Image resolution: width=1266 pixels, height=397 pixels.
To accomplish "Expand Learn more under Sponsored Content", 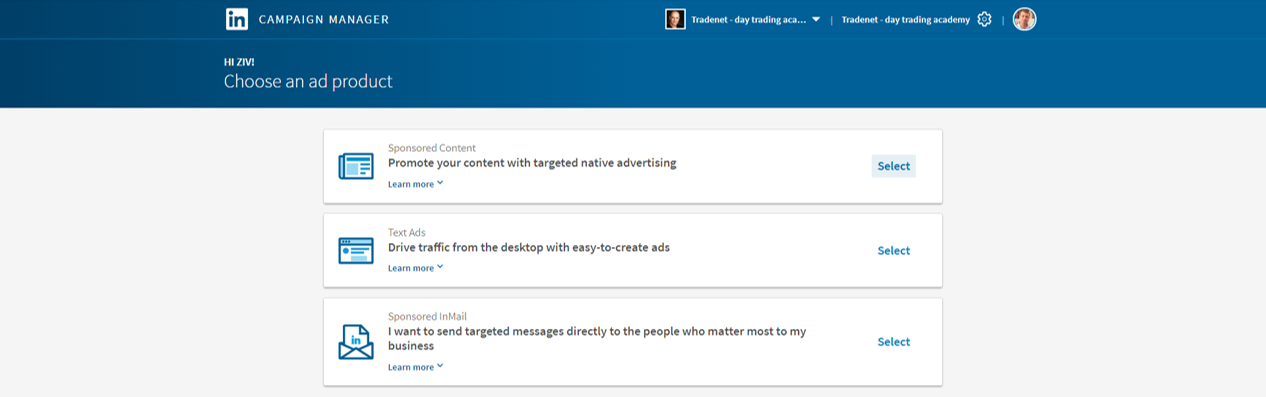I will coord(415,184).
